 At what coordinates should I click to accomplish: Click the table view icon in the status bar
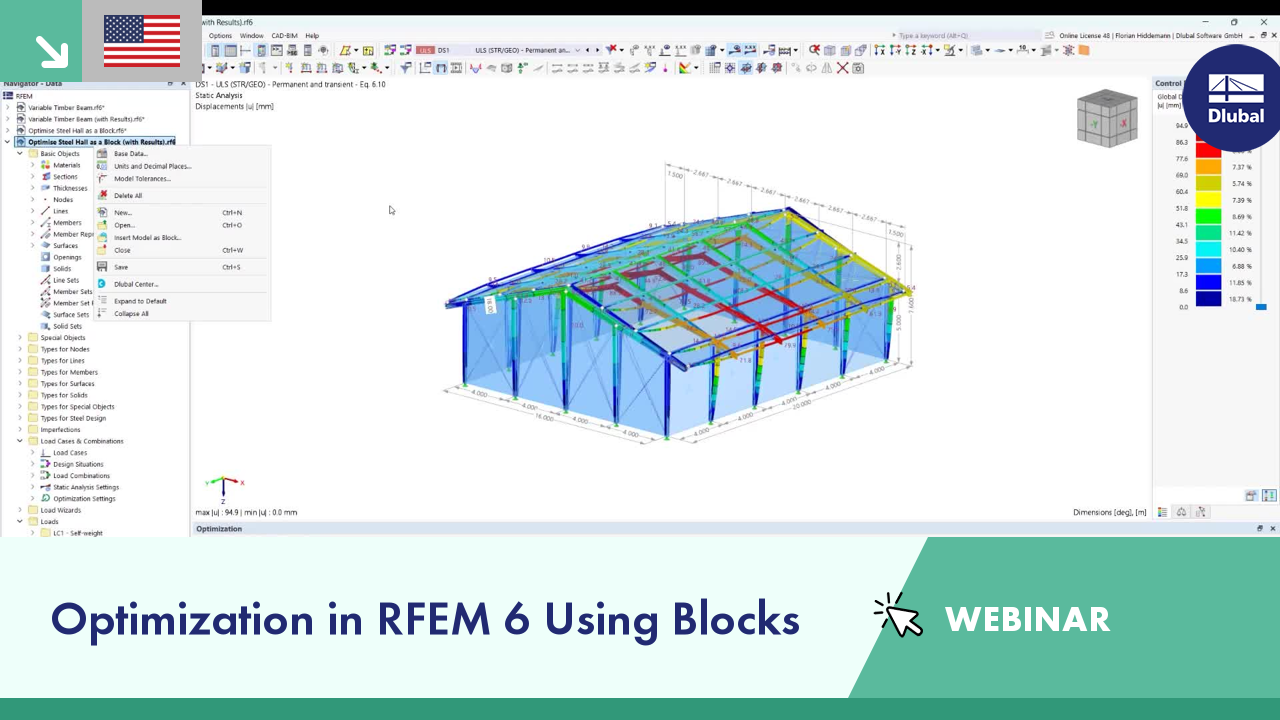(x=1162, y=511)
